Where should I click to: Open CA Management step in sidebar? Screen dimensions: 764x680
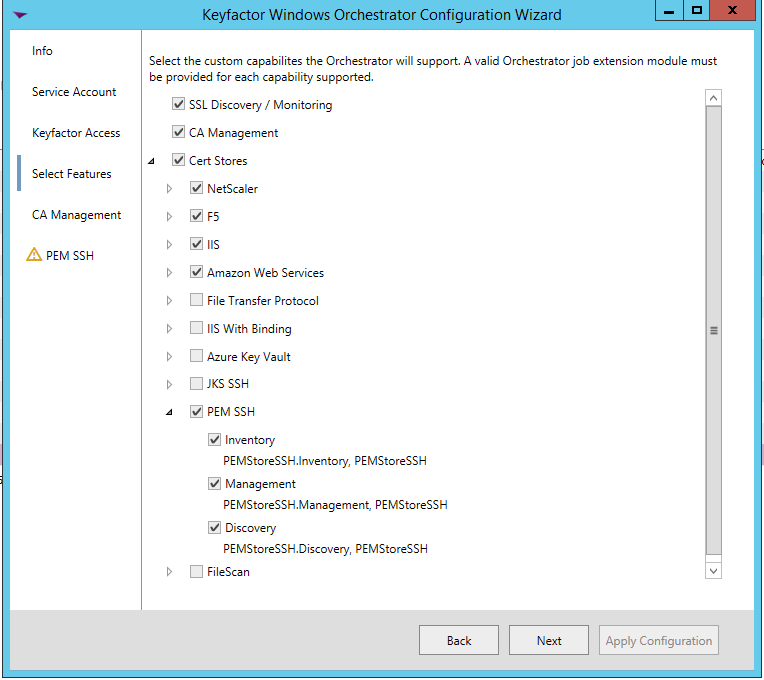click(x=76, y=215)
